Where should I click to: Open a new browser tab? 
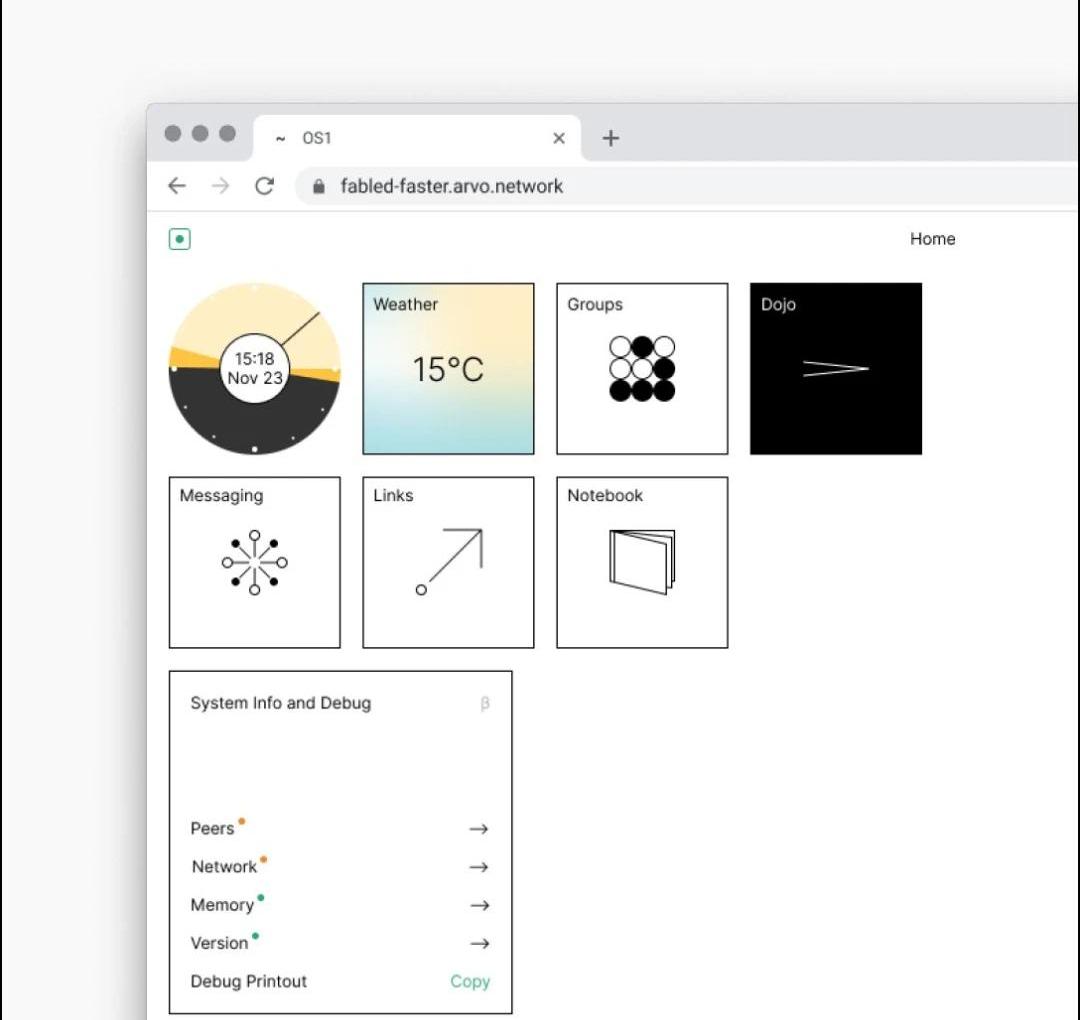[x=611, y=138]
